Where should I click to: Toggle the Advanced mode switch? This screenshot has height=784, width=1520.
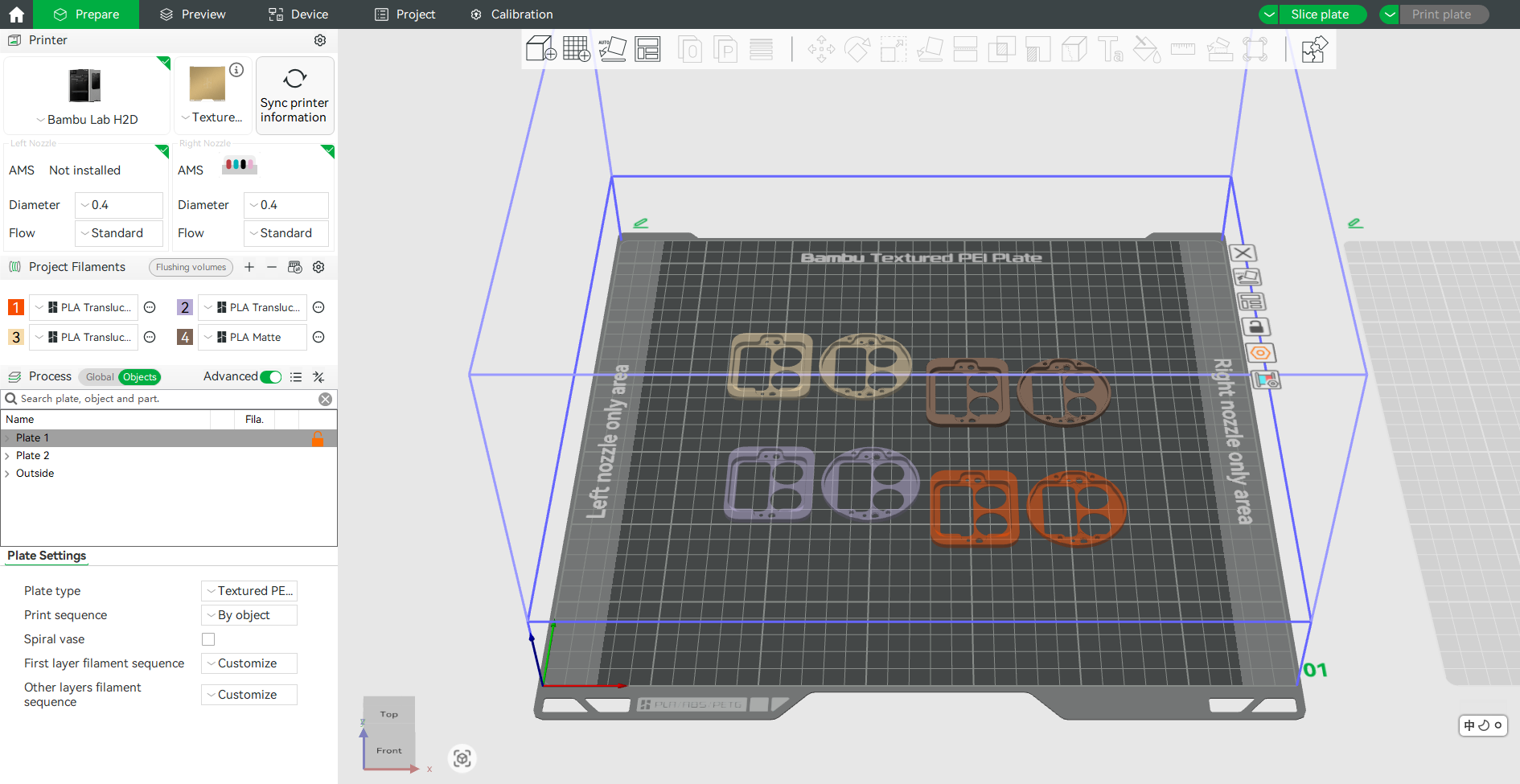click(x=271, y=377)
